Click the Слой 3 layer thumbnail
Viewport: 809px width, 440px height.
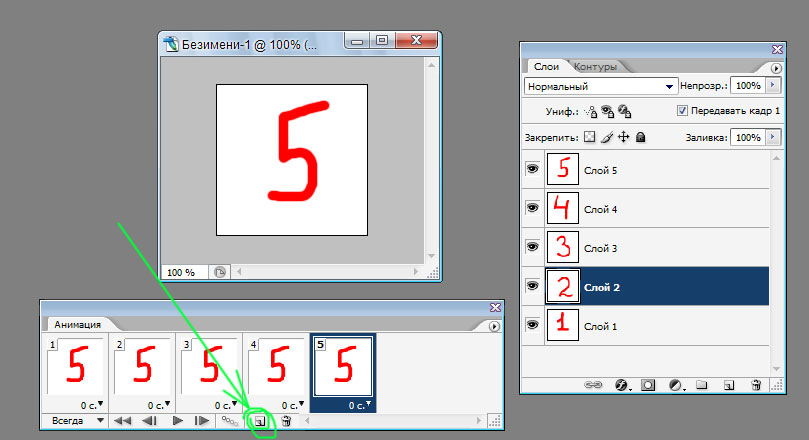(562, 247)
